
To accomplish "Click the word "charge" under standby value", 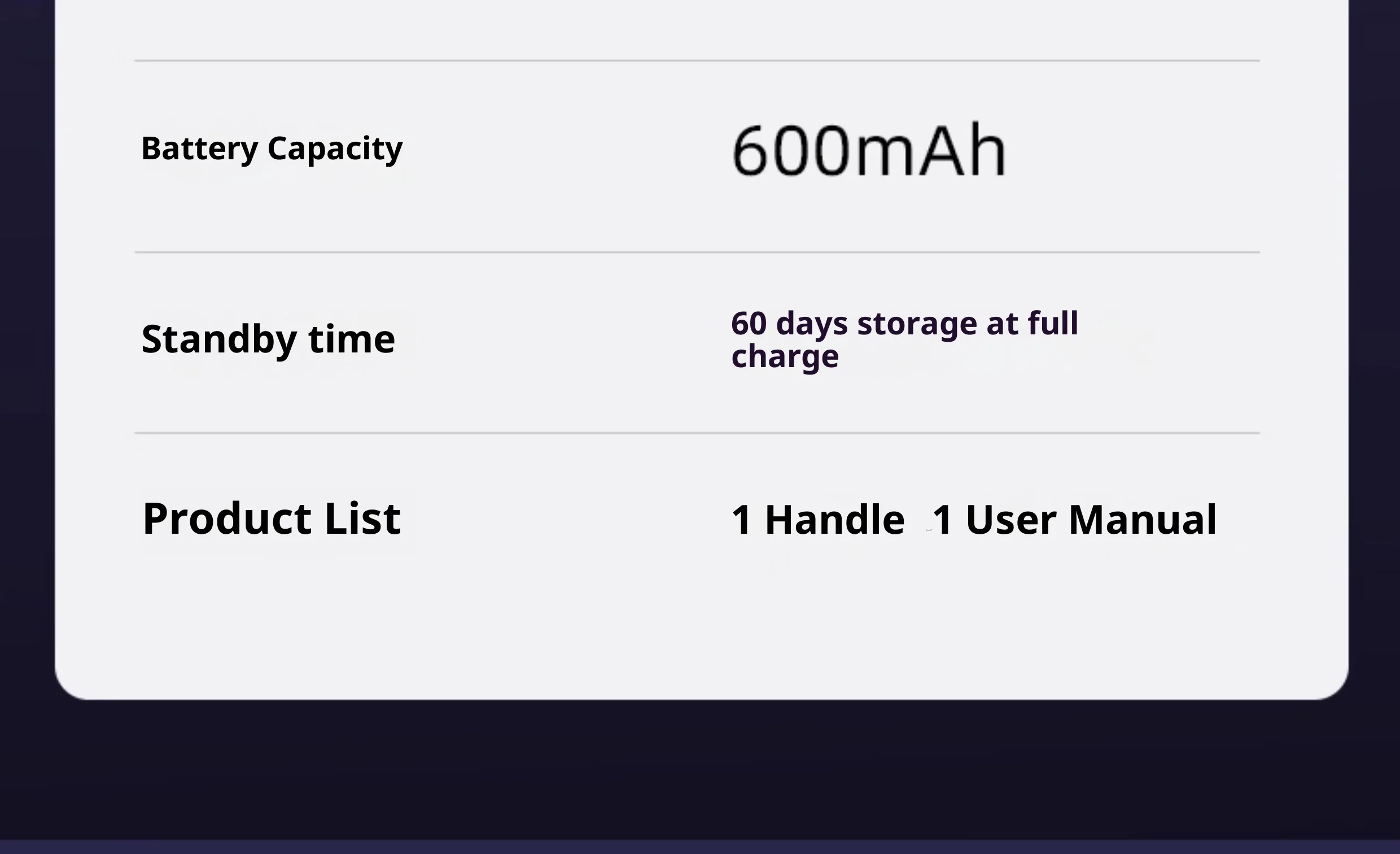I will click(785, 357).
